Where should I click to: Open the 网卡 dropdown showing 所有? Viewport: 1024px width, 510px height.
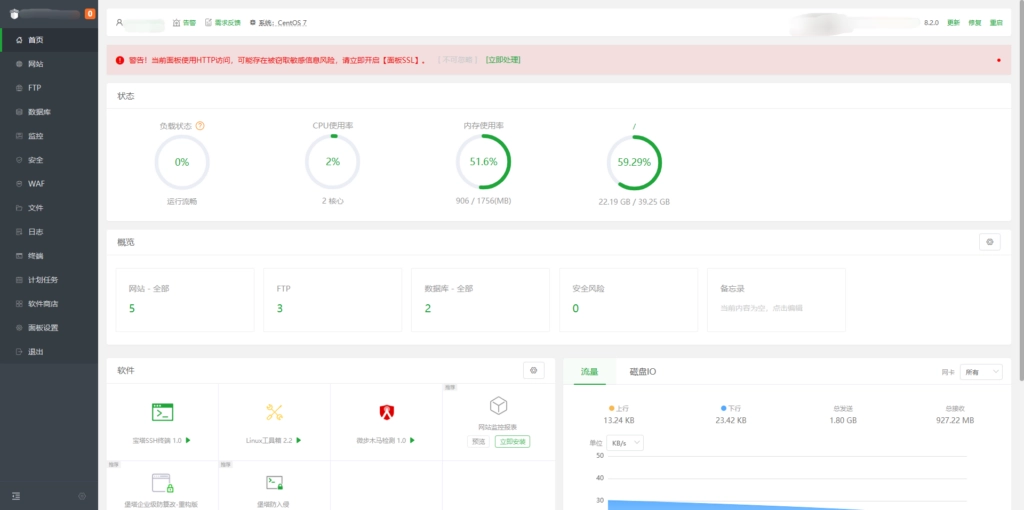pos(980,372)
